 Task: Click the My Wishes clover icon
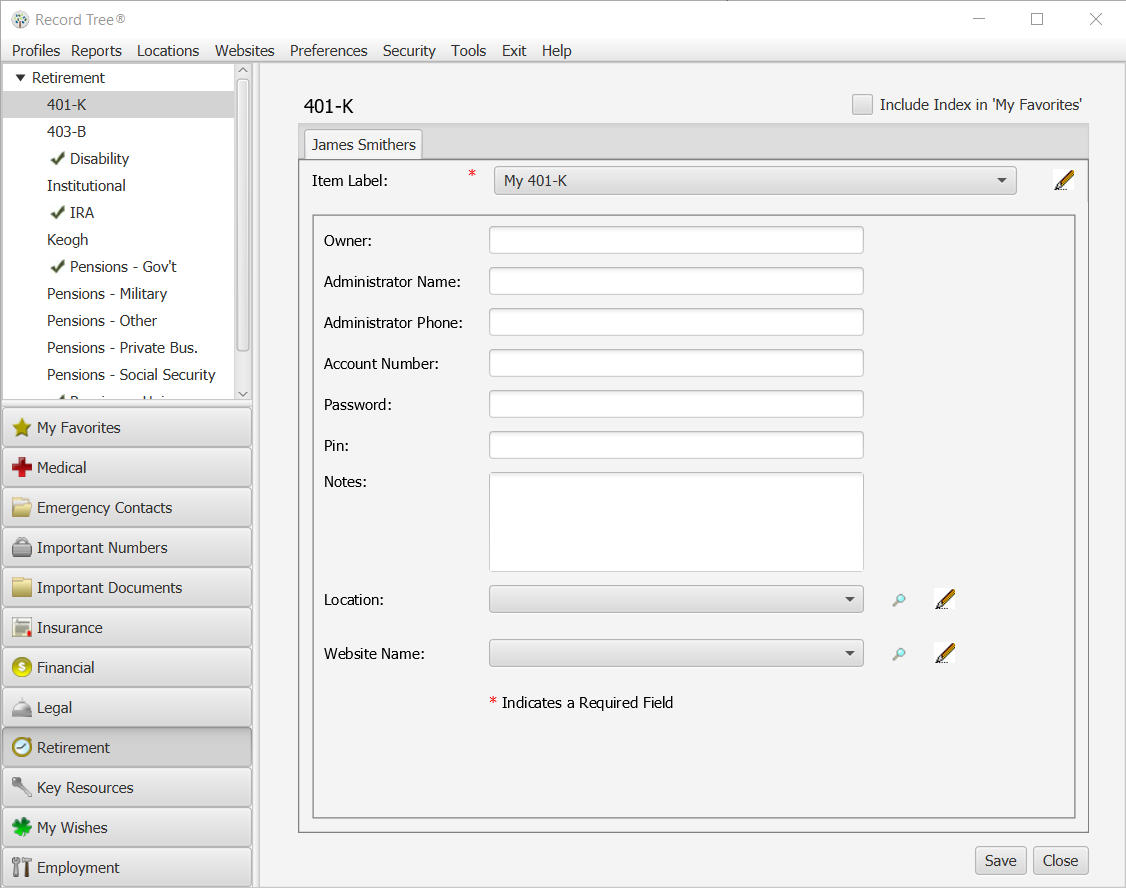(21, 827)
